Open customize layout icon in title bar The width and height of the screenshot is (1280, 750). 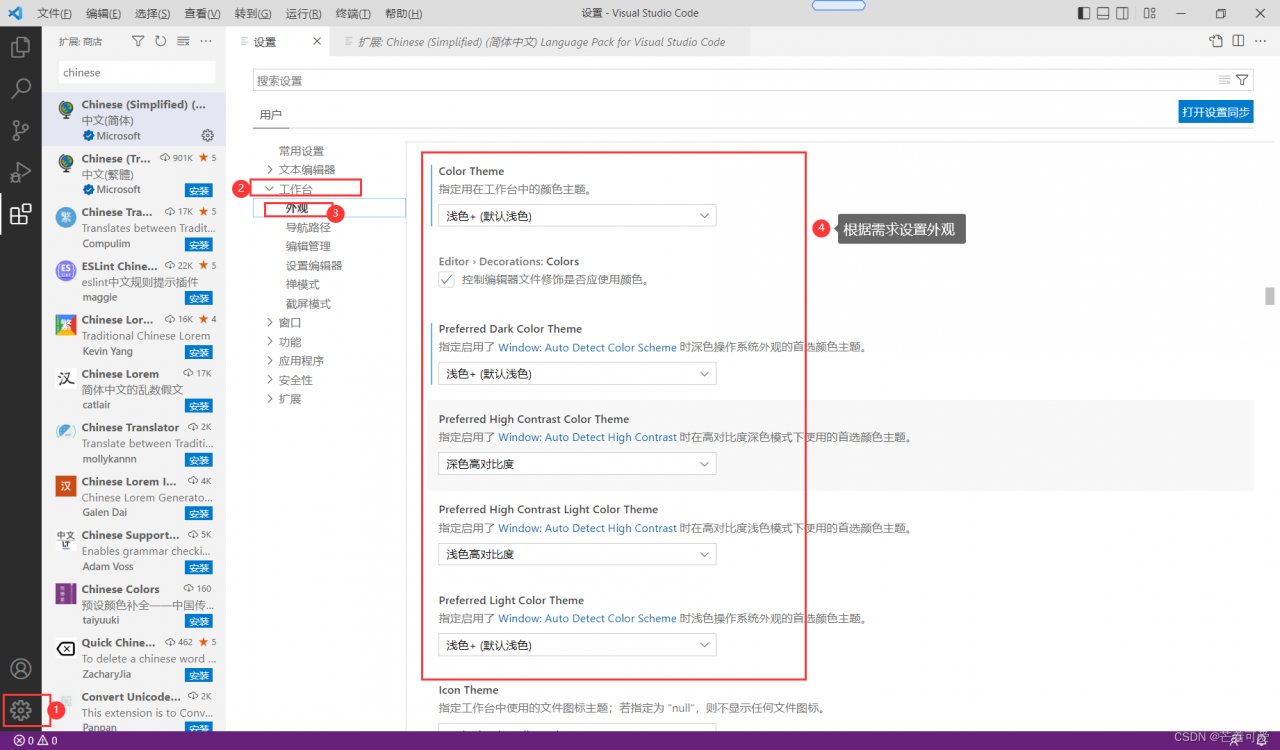[1149, 13]
